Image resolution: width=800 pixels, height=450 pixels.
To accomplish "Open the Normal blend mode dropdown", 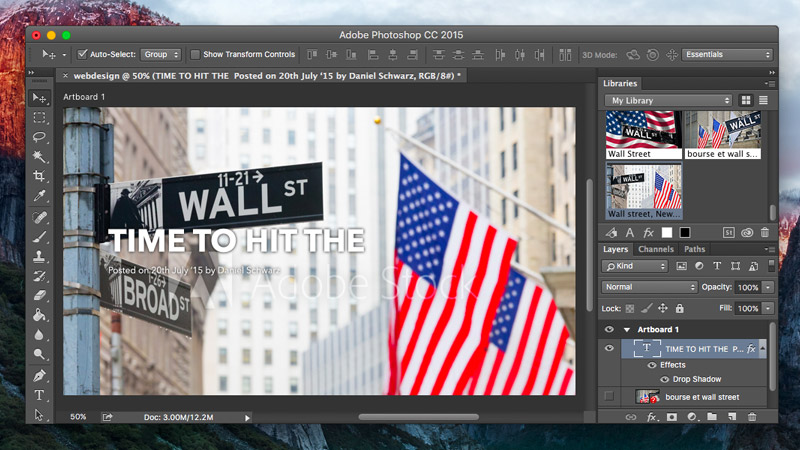I will [649, 287].
